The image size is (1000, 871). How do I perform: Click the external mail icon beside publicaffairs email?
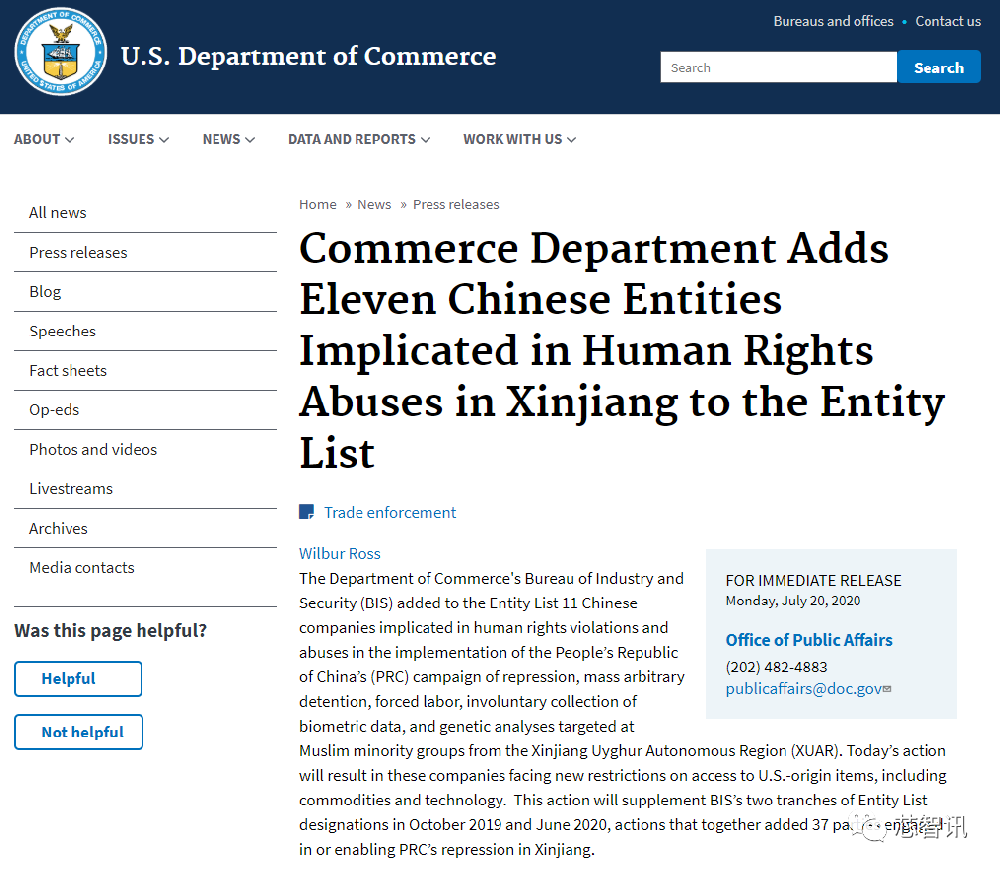887,689
